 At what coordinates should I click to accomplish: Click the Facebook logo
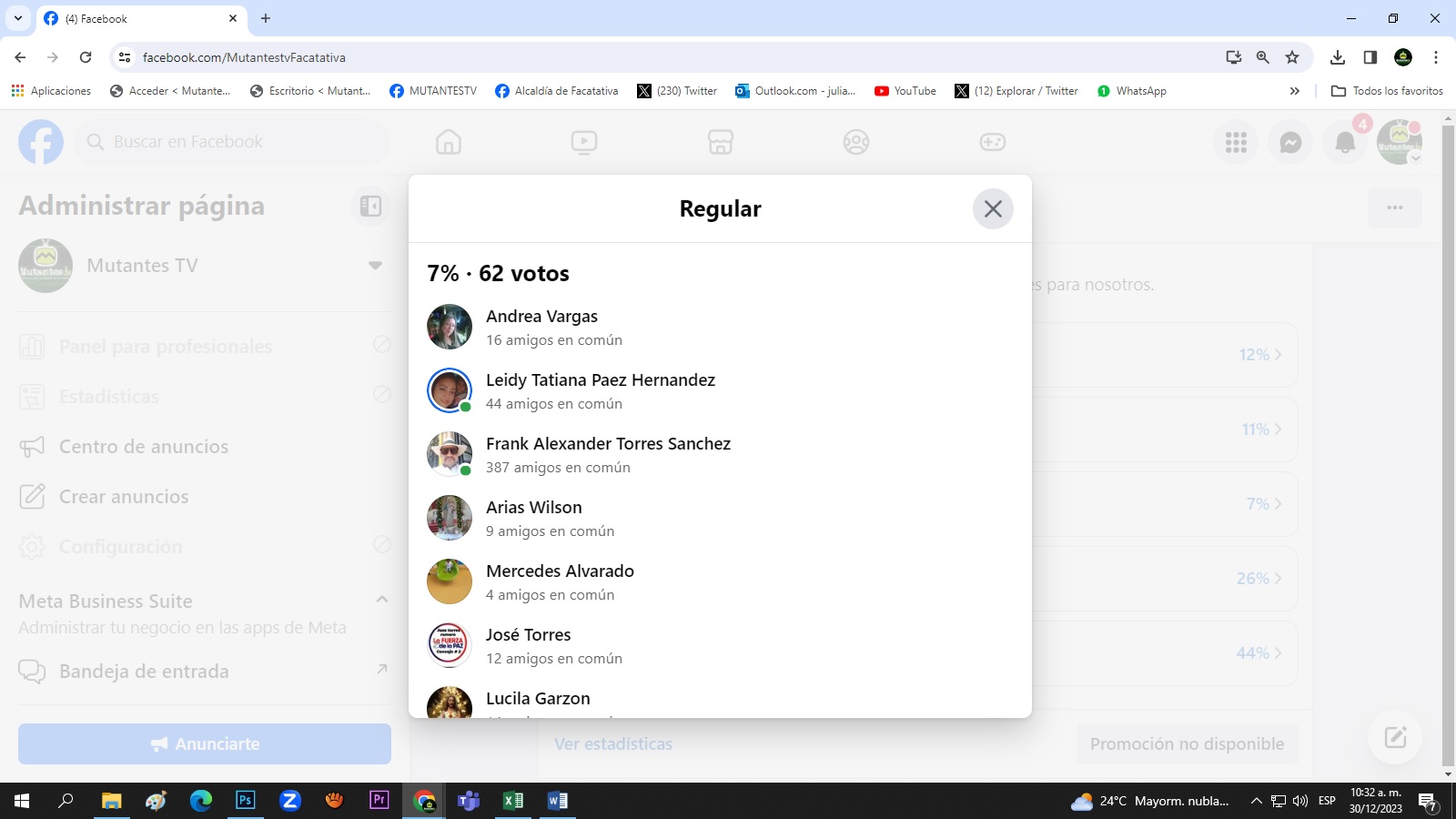[x=41, y=143]
